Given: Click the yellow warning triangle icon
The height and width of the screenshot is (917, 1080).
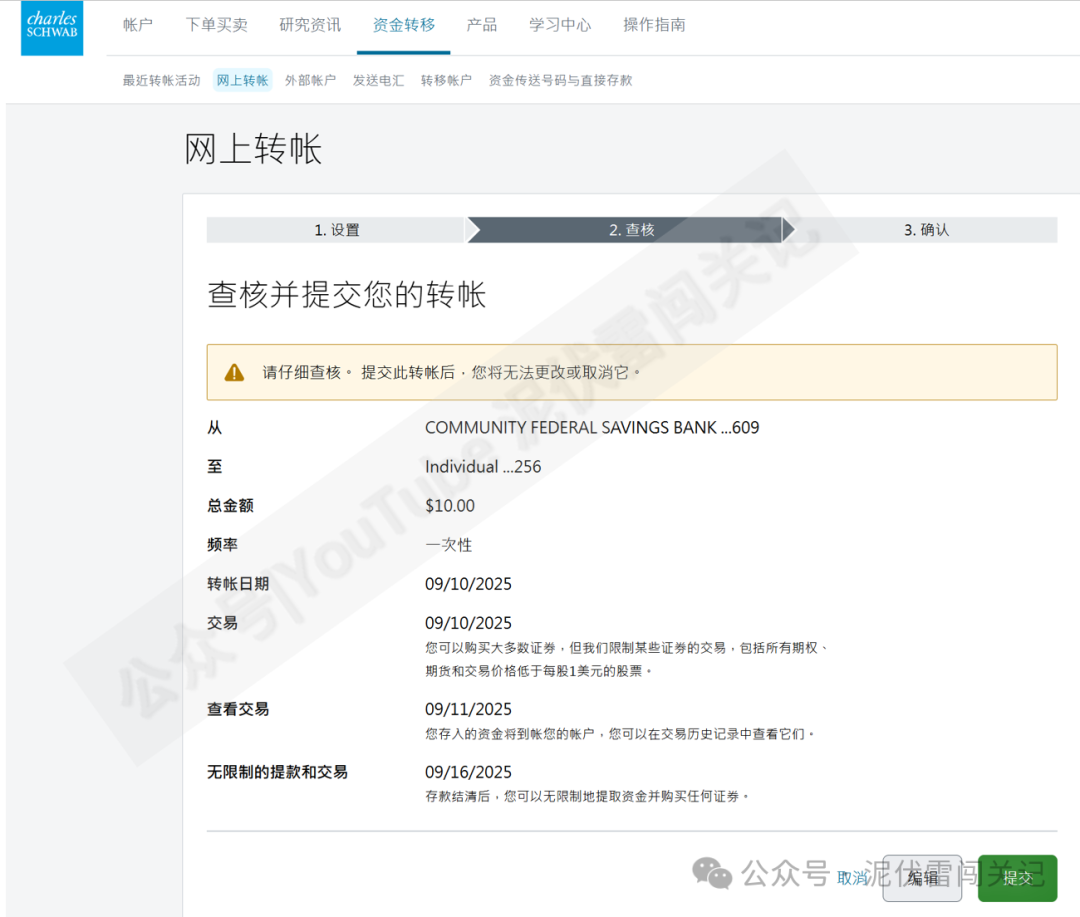Looking at the screenshot, I should point(233,370).
